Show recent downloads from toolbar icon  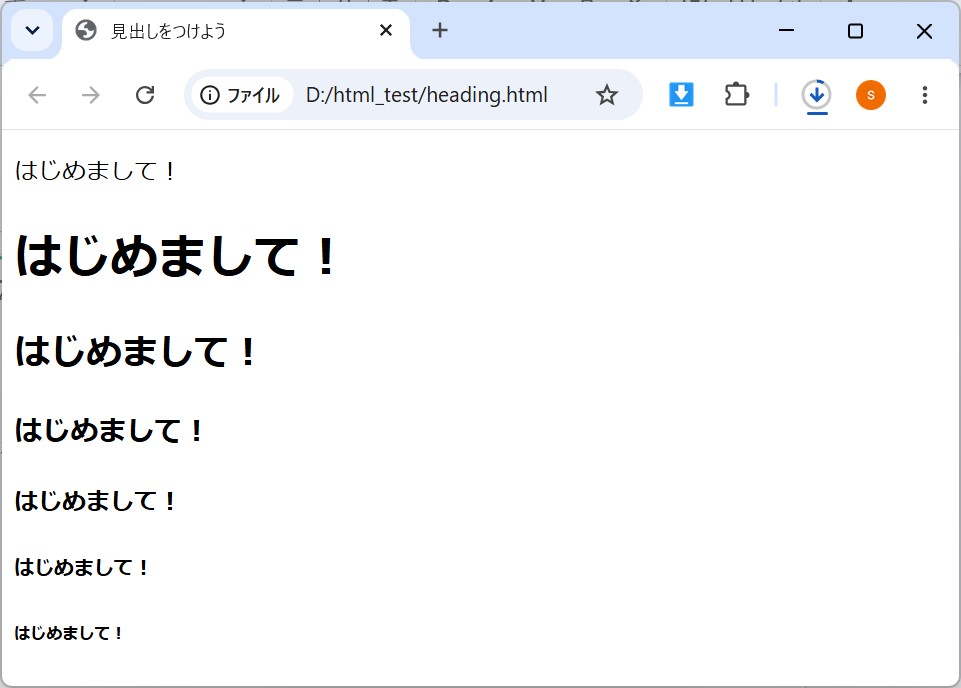pos(816,96)
